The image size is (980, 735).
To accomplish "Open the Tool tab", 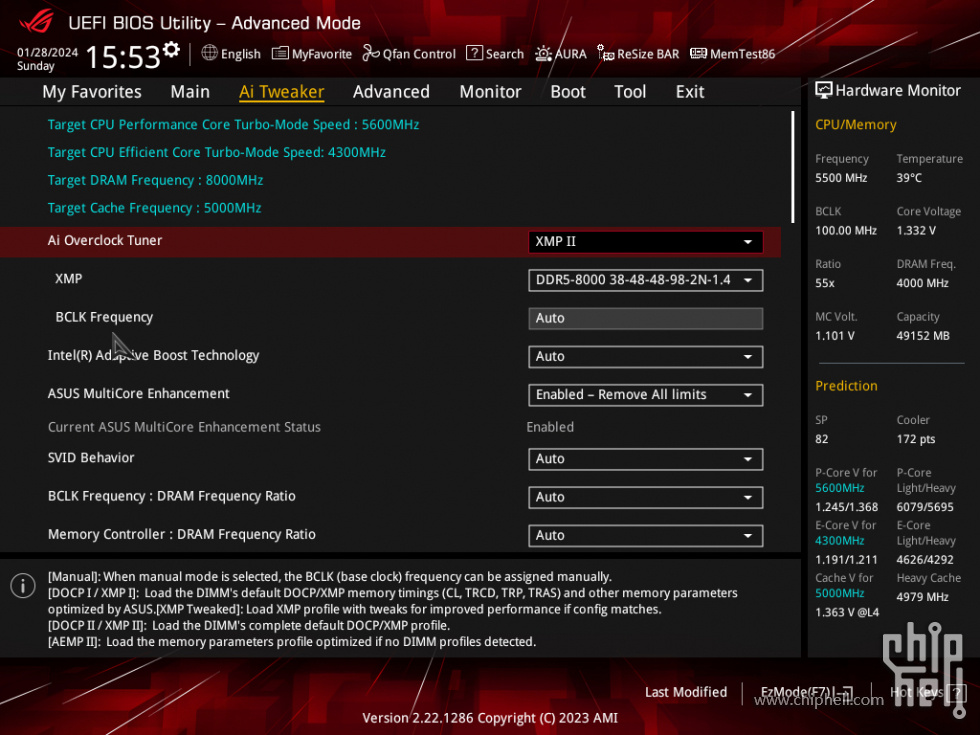I will pos(630,92).
